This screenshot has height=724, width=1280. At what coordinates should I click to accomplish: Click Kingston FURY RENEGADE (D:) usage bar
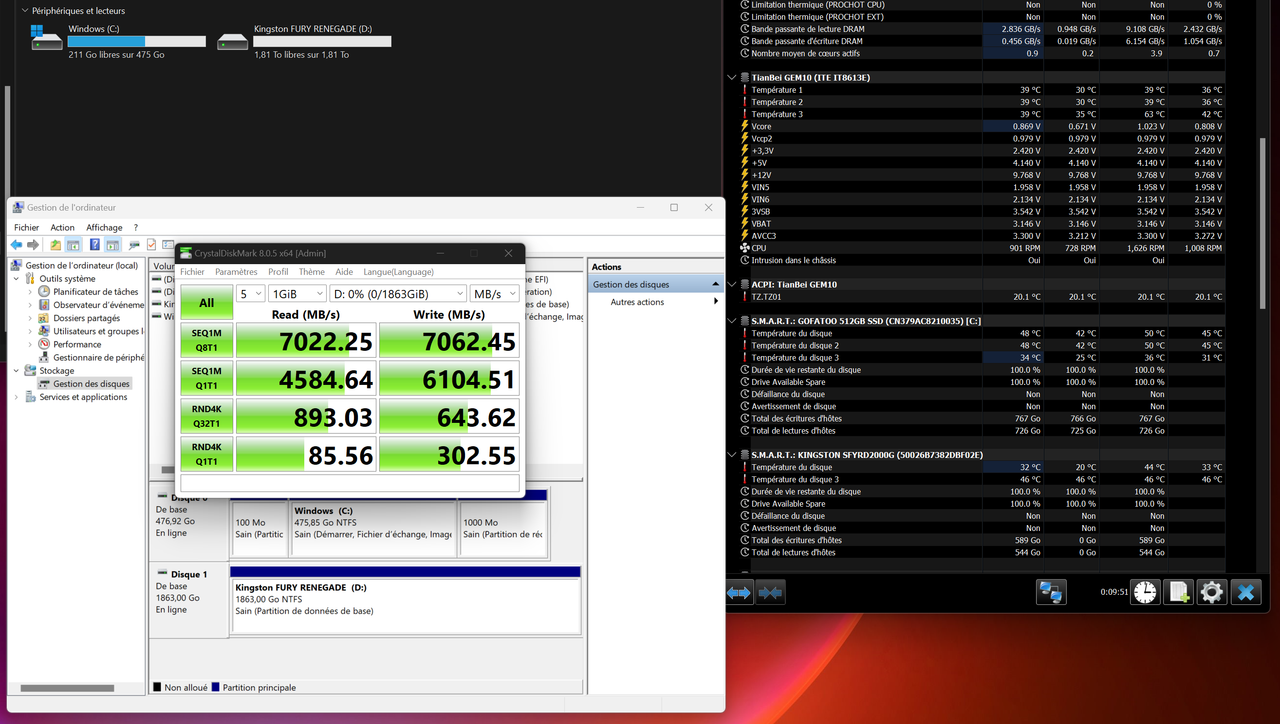322,42
